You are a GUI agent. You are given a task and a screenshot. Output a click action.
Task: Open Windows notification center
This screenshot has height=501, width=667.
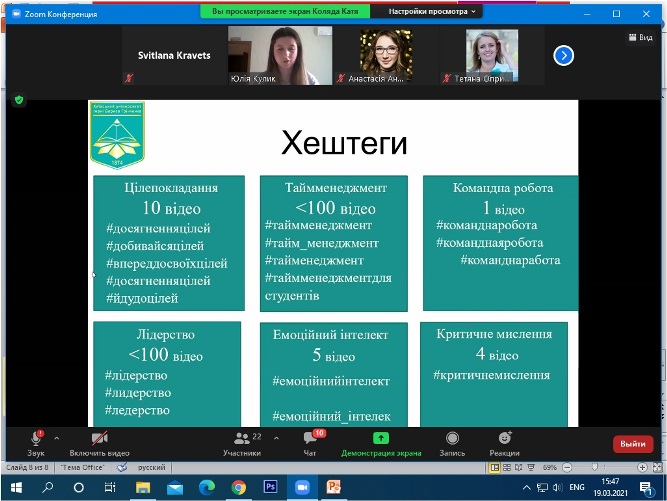coord(646,488)
